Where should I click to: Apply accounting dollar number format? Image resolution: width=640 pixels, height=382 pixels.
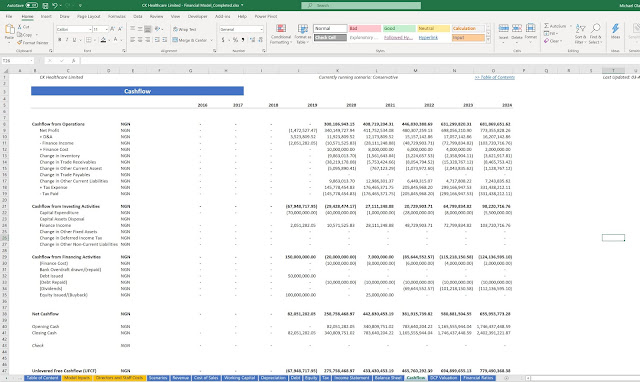pyautogui.click(x=223, y=40)
